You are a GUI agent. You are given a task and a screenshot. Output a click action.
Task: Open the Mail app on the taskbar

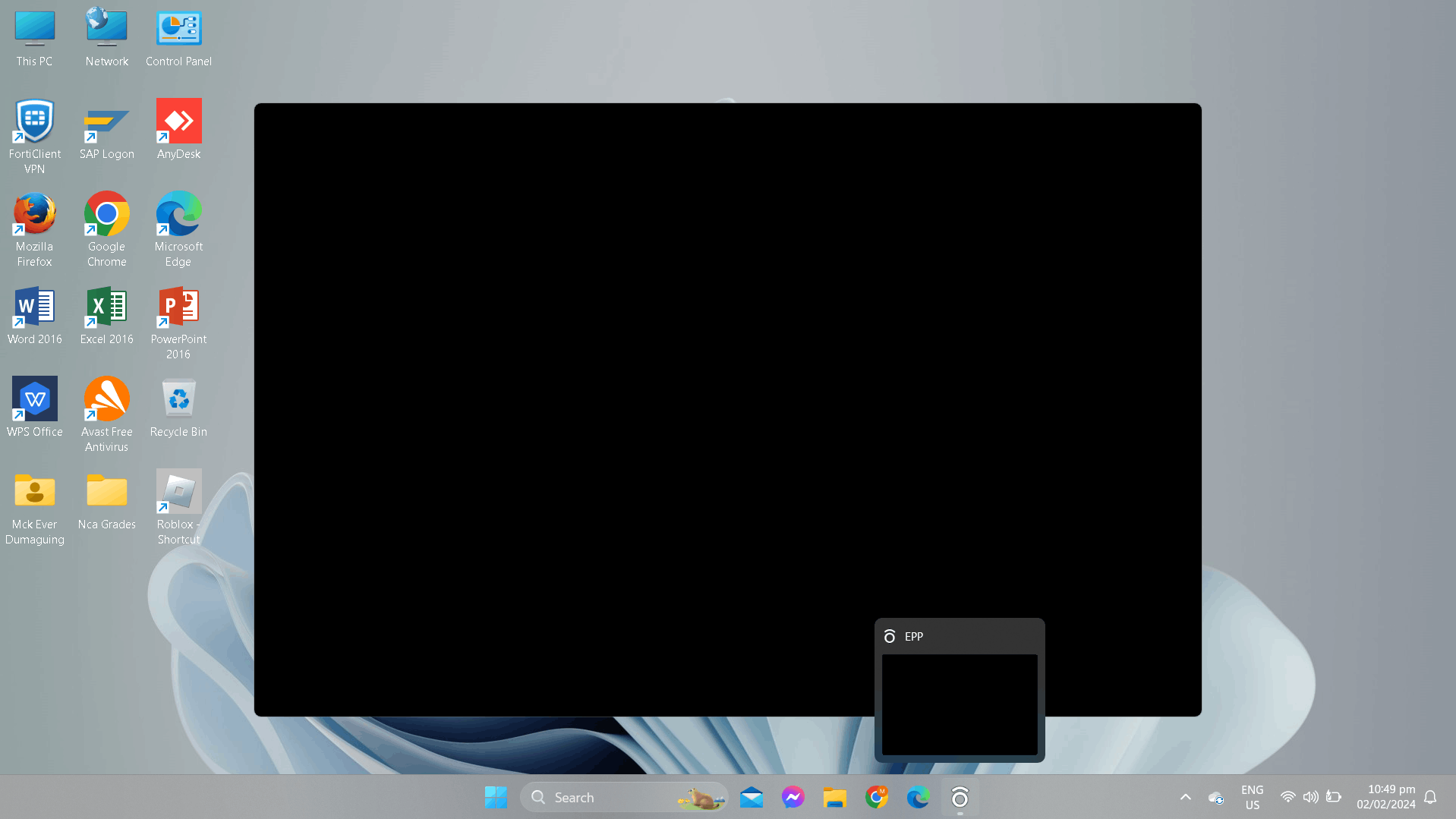[x=752, y=797]
